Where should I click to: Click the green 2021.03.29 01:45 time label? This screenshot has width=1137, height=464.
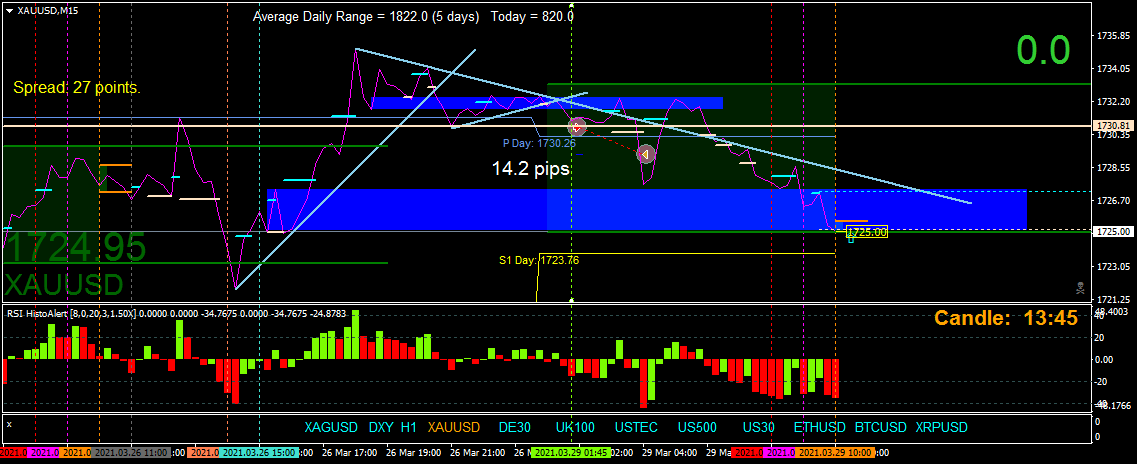coord(571,453)
